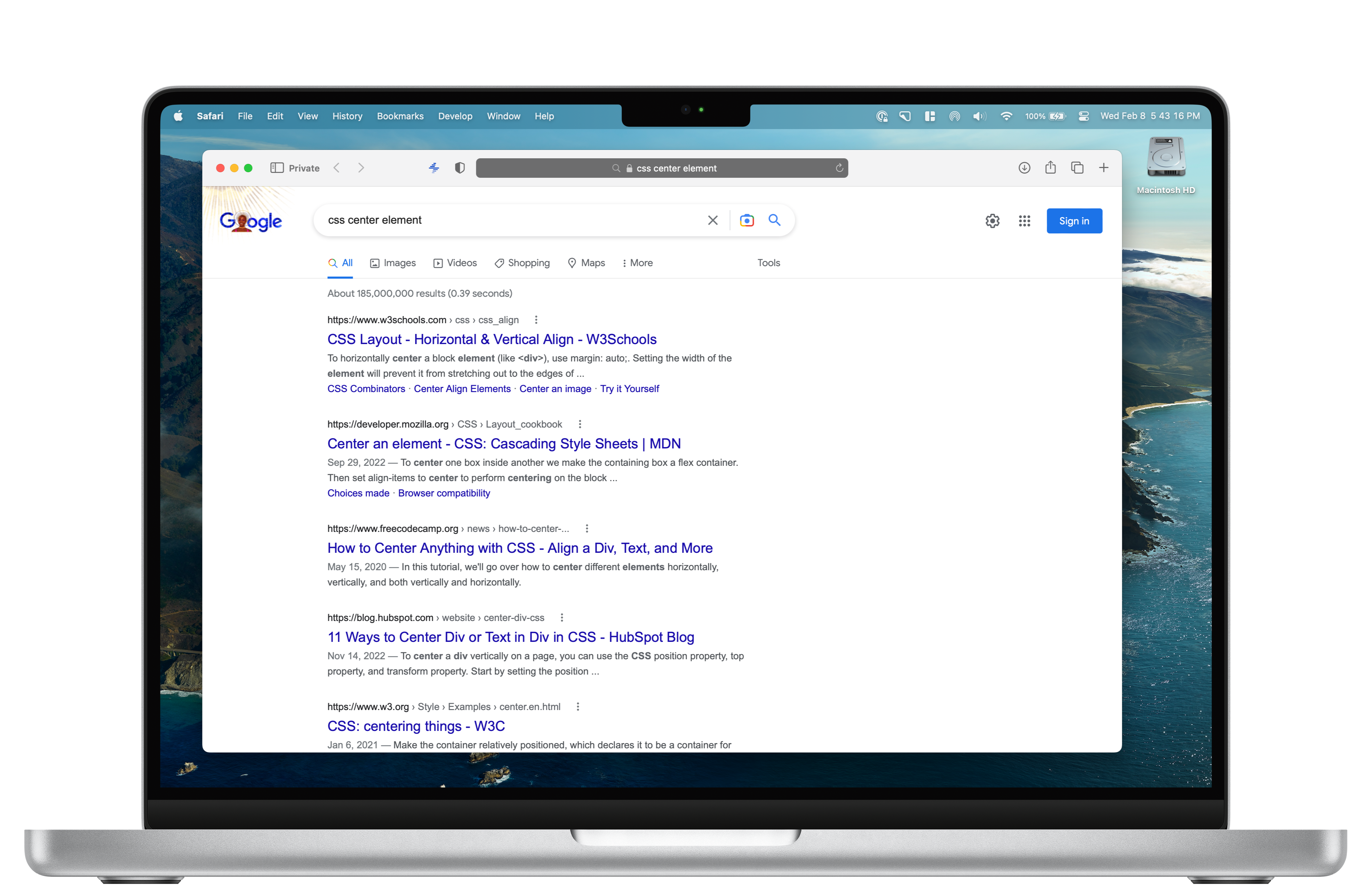Open the Safari downloads icon

[x=1024, y=168]
